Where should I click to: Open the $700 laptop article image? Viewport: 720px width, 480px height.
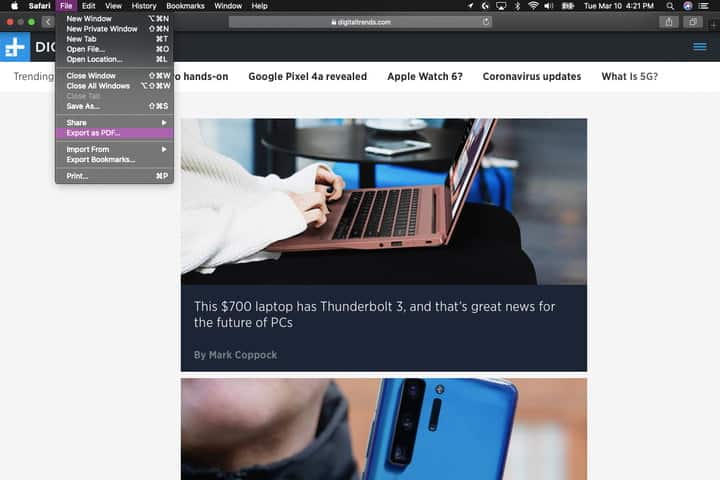384,201
